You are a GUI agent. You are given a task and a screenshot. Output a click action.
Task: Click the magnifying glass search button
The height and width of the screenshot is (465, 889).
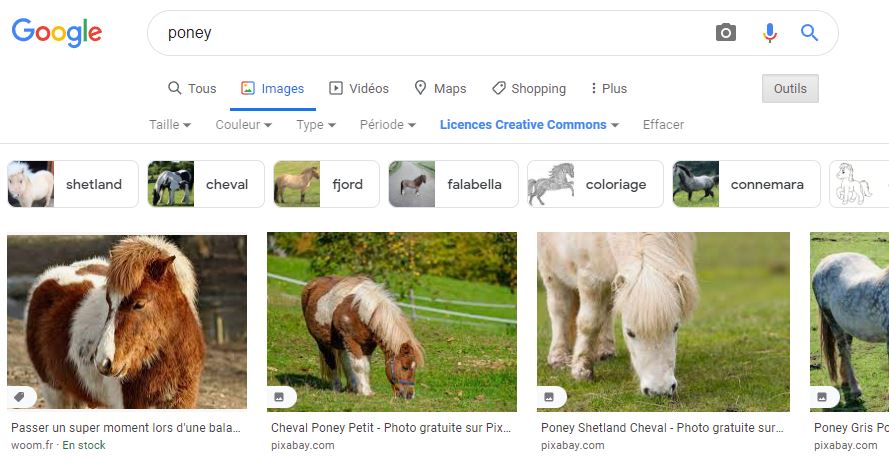click(x=809, y=33)
